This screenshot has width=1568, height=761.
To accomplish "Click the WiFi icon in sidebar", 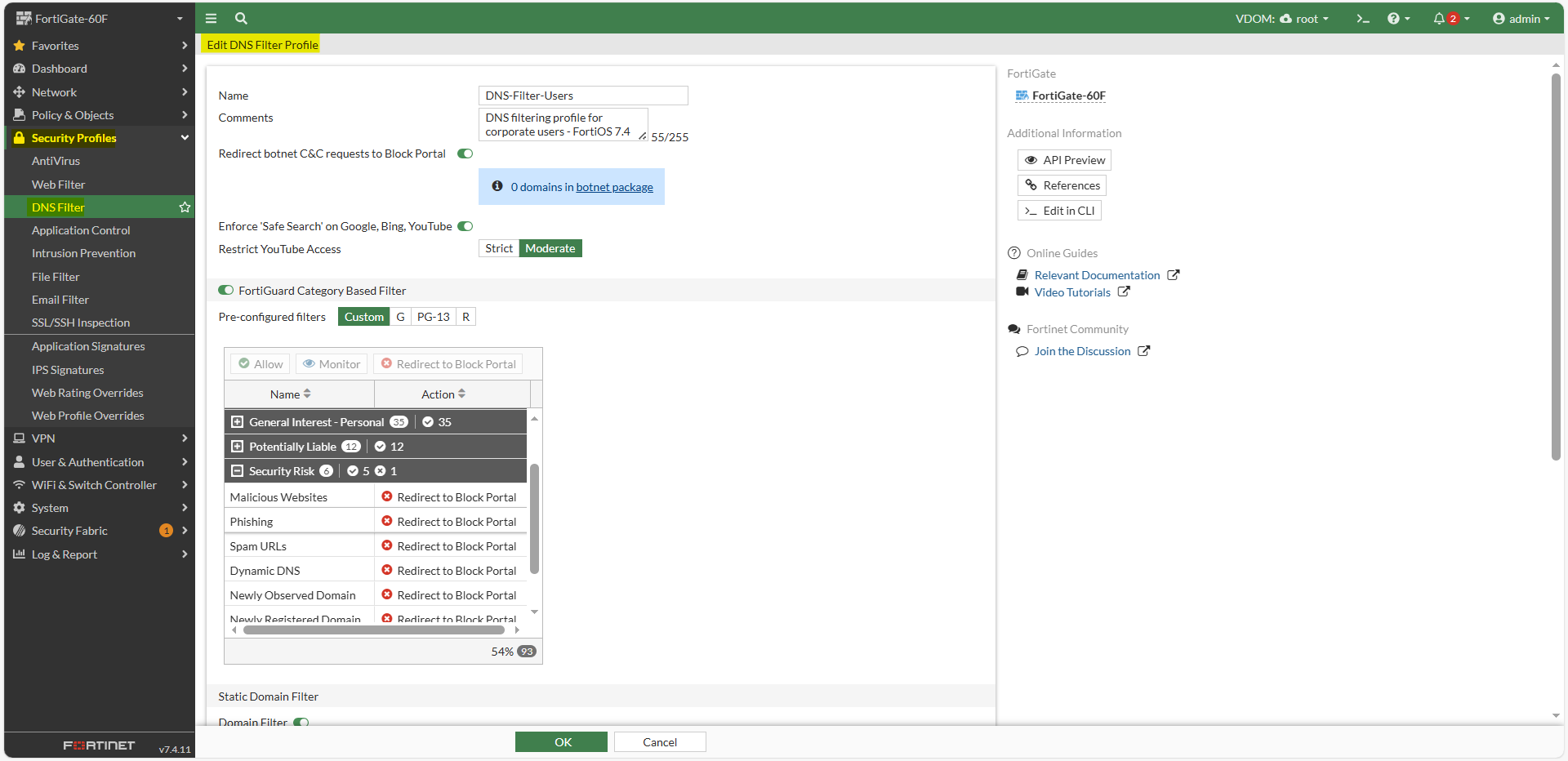I will point(20,485).
